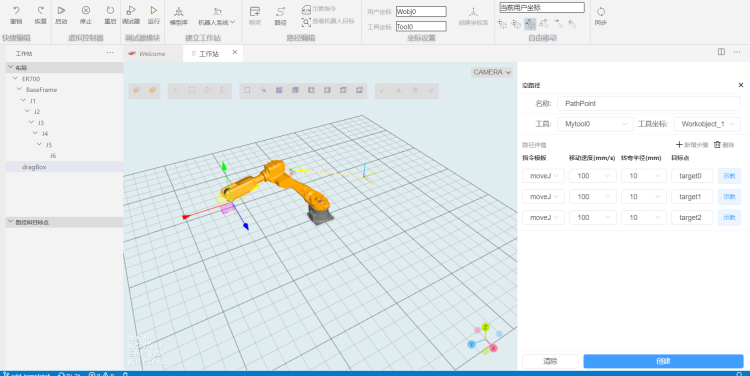The width and height of the screenshot is (750, 376).
Task: Edit the PathPoint name field
Action: pos(649,103)
